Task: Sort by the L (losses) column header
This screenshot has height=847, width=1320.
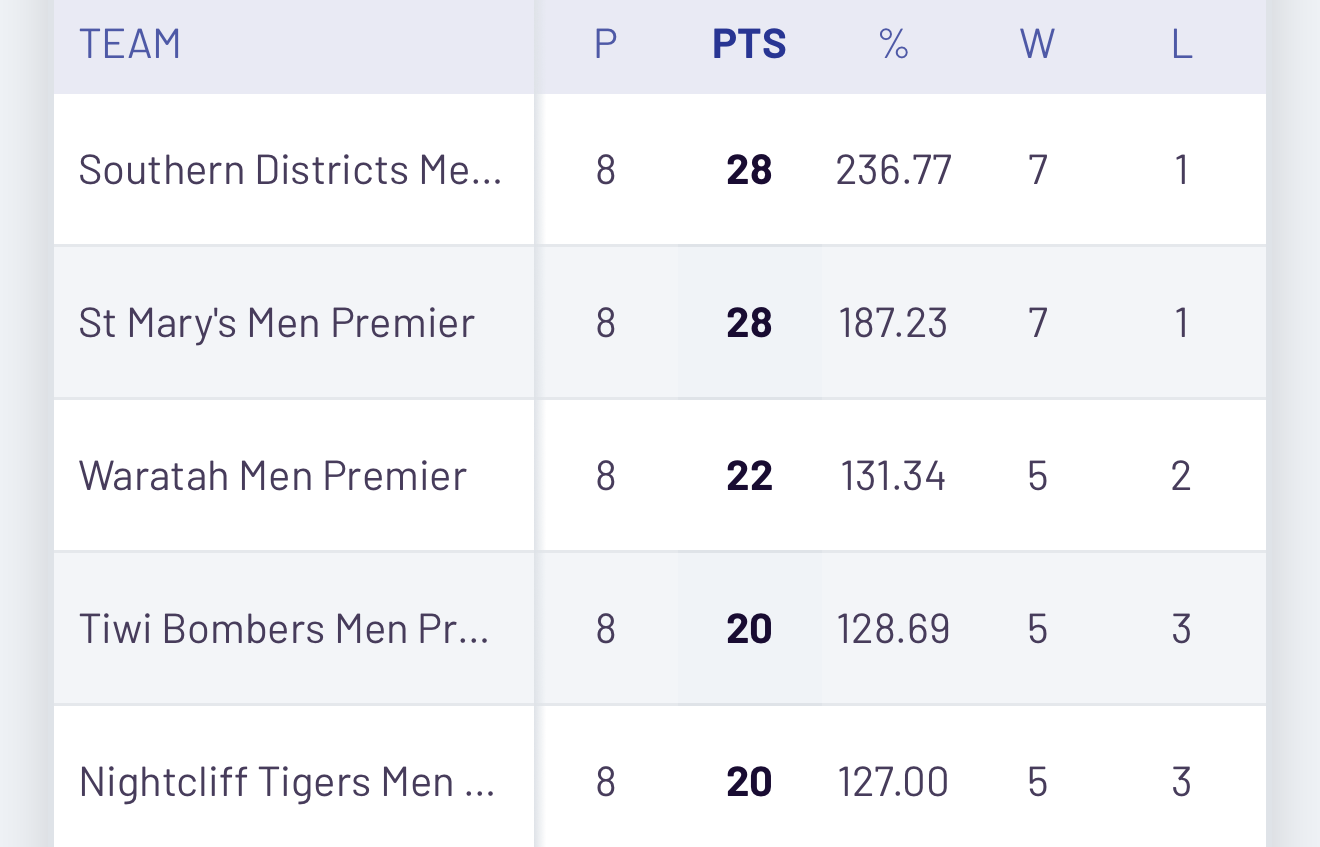Action: click(1181, 45)
